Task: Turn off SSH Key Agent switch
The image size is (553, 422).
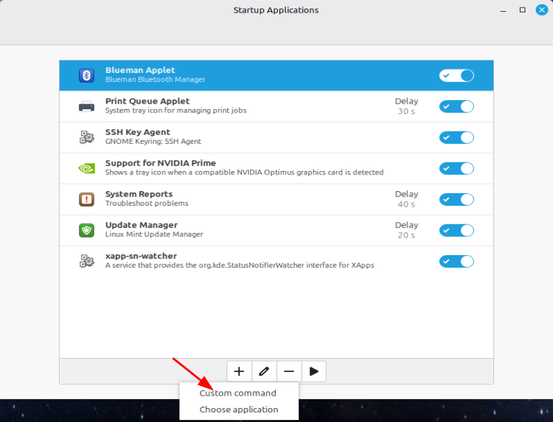Action: coord(456,137)
